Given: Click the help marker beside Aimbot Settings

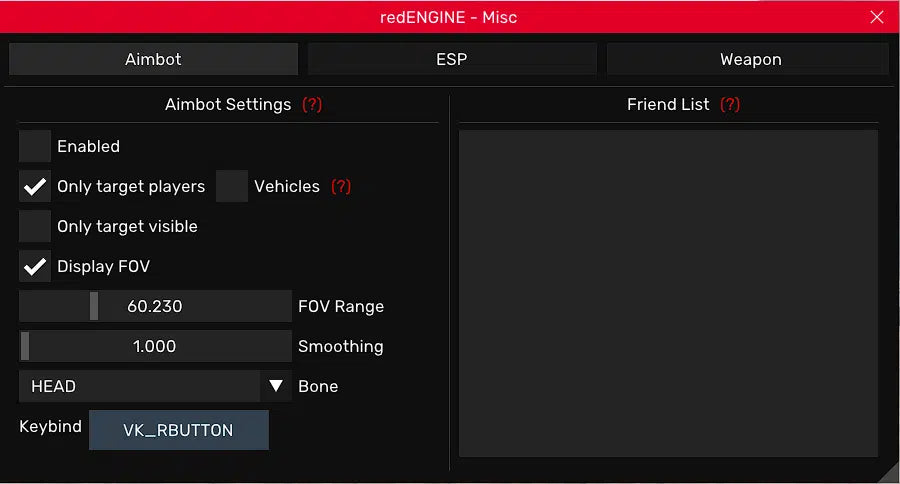Looking at the screenshot, I should click(312, 105).
